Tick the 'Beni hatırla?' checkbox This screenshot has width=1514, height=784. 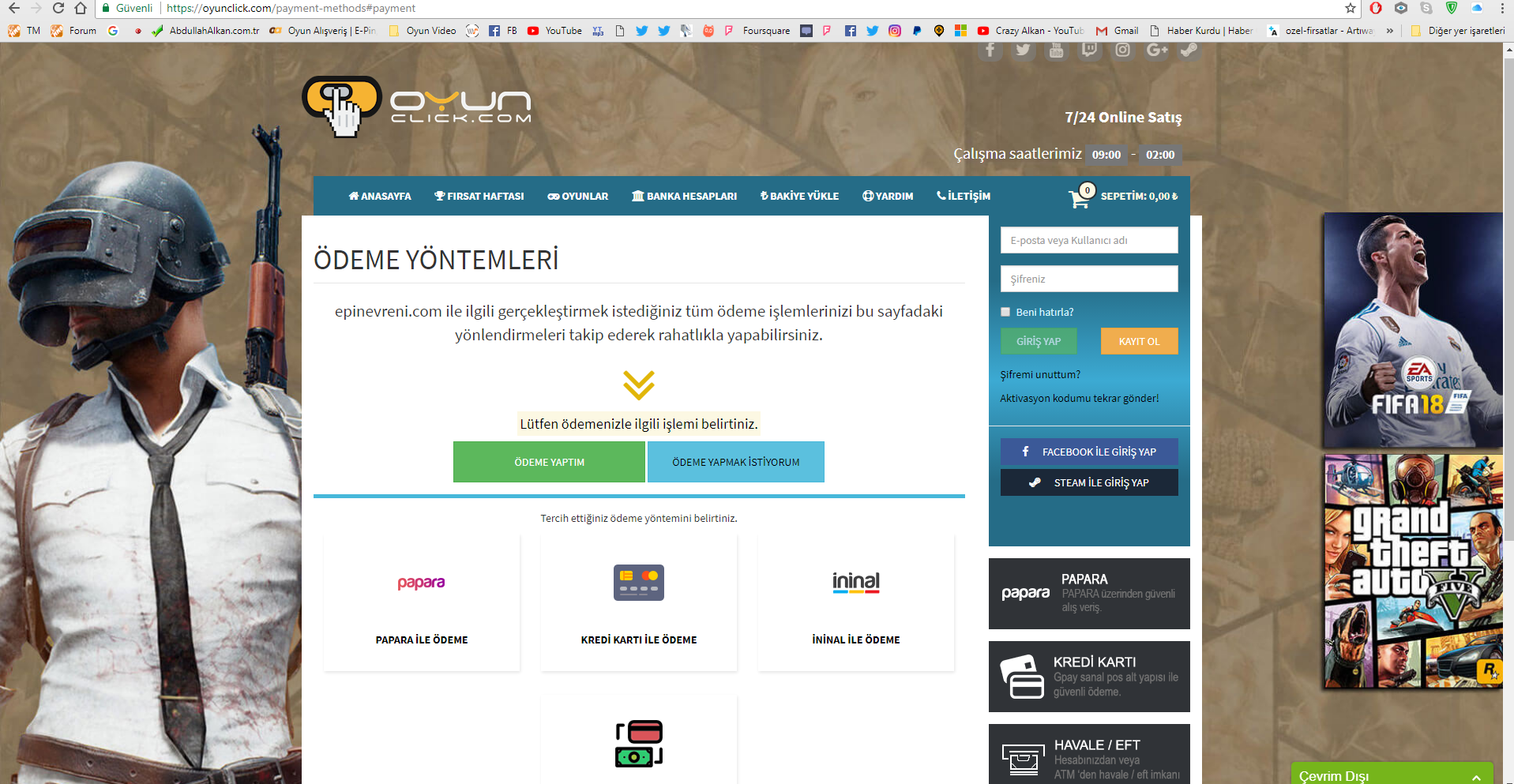[x=1005, y=312]
